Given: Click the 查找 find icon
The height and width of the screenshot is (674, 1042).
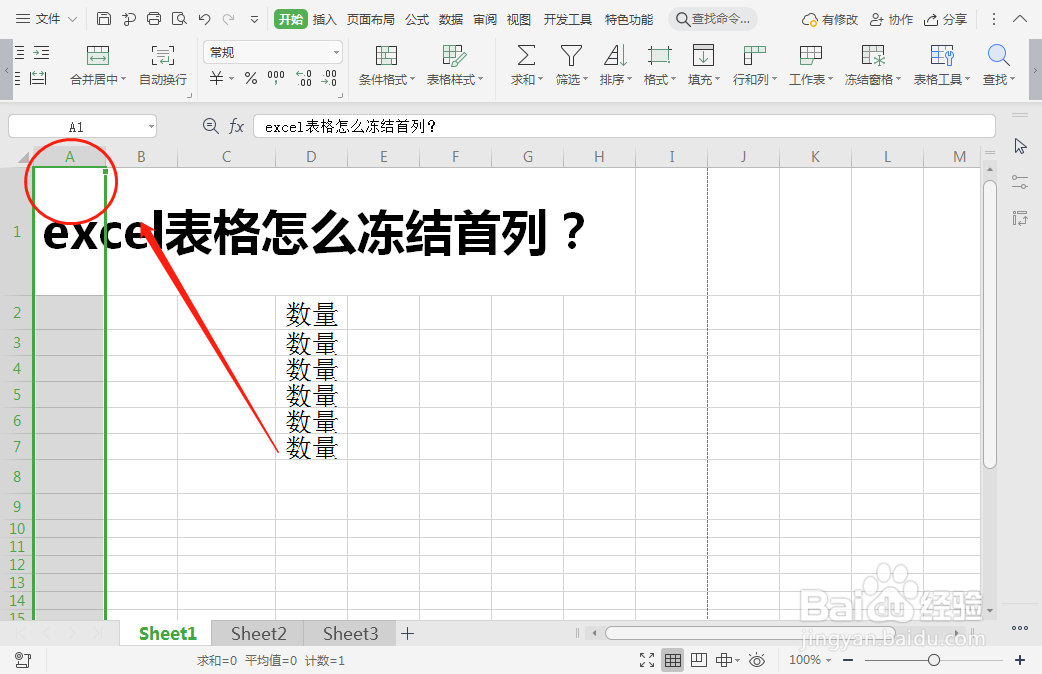Looking at the screenshot, I should point(998,56).
